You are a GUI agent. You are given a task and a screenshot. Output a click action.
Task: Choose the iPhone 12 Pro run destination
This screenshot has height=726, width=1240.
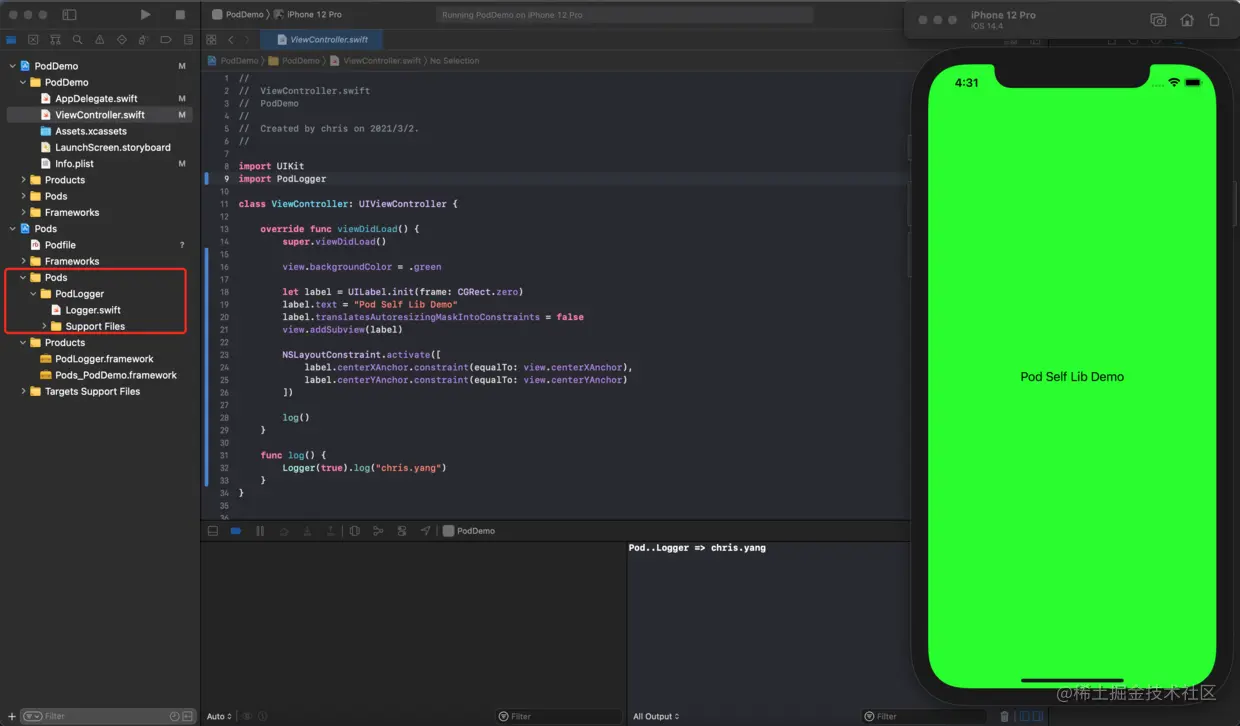tap(307, 15)
